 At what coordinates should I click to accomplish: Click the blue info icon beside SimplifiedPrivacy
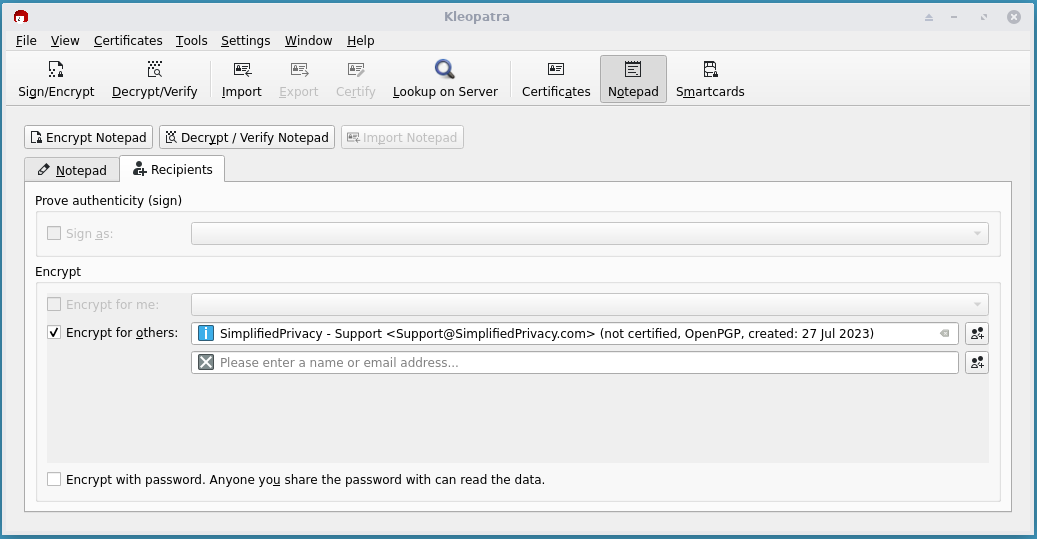[206, 333]
